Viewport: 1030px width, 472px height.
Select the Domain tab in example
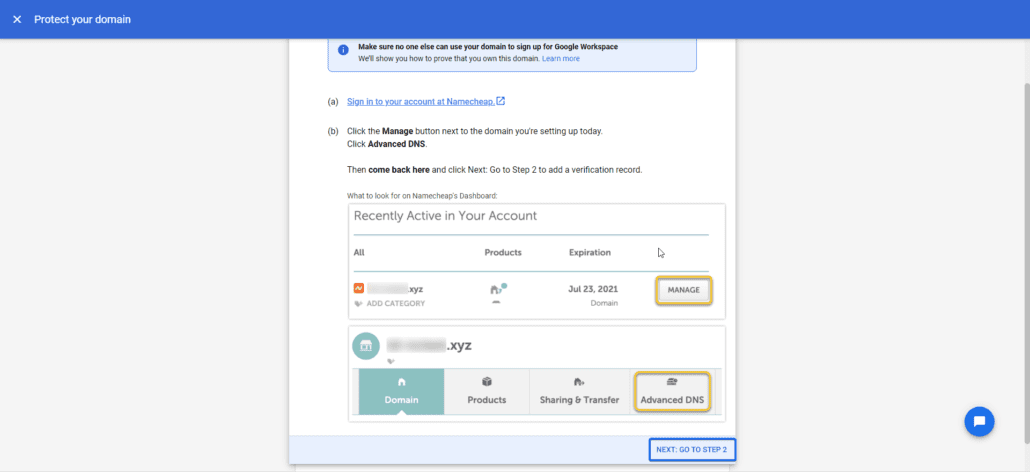point(401,391)
